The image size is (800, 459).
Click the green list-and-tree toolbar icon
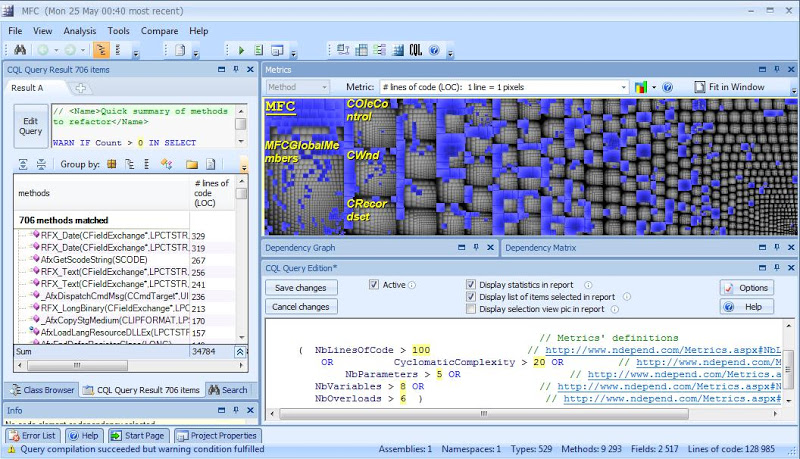[x=379, y=50]
